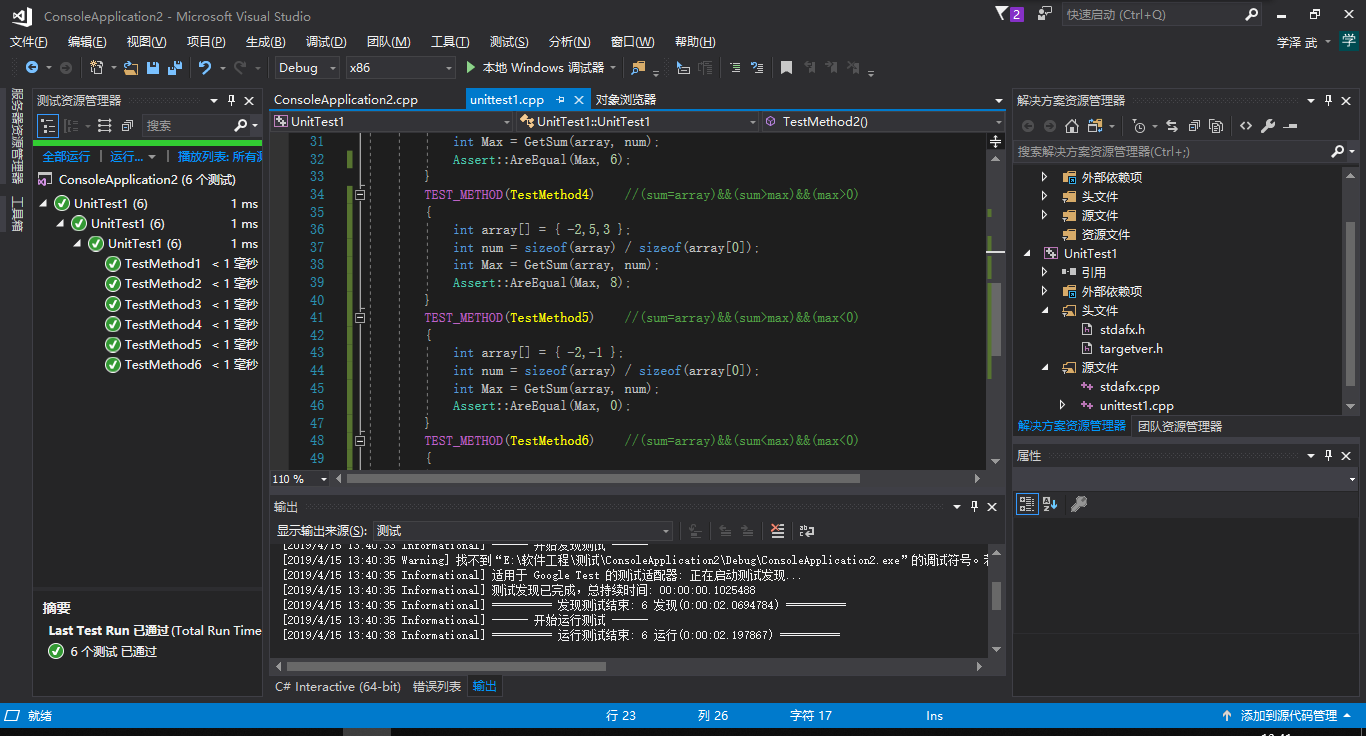Select TestMethod4 in the test list

point(163,324)
